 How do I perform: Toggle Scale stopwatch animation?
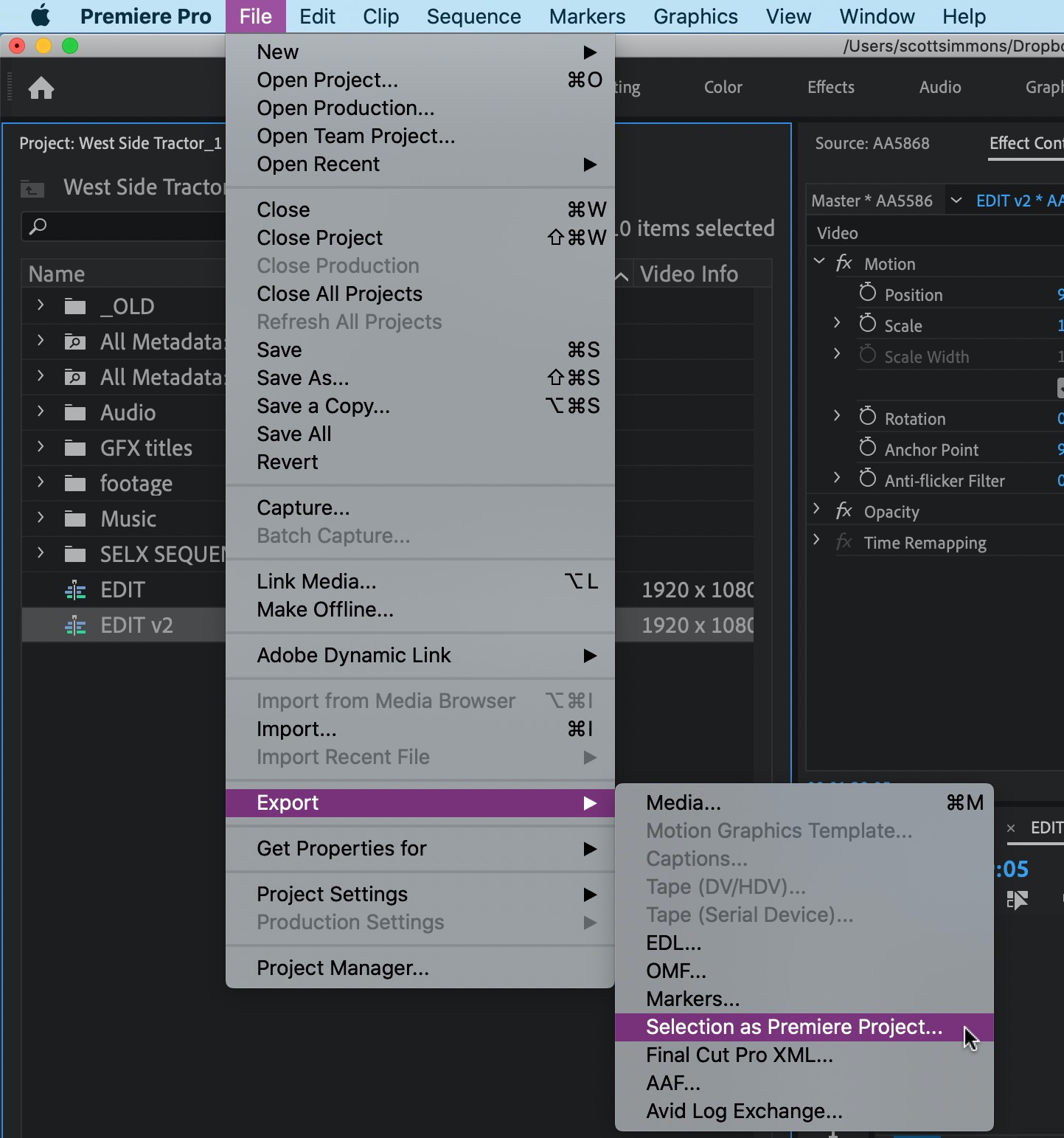click(868, 325)
